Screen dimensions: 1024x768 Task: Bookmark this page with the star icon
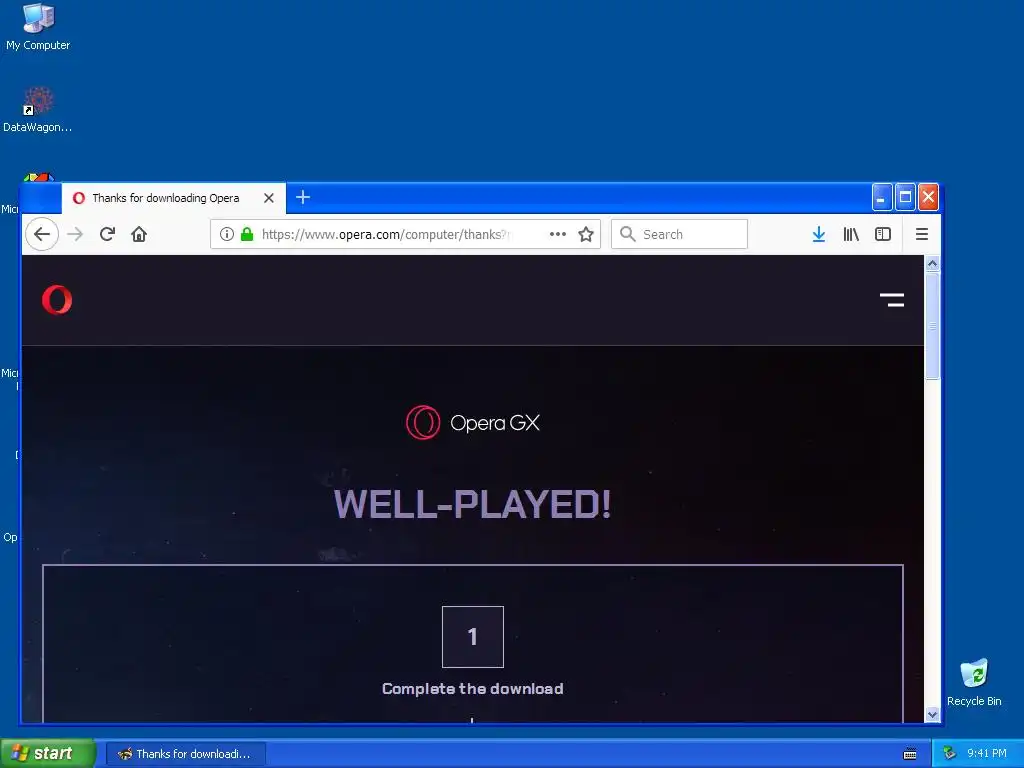click(586, 234)
